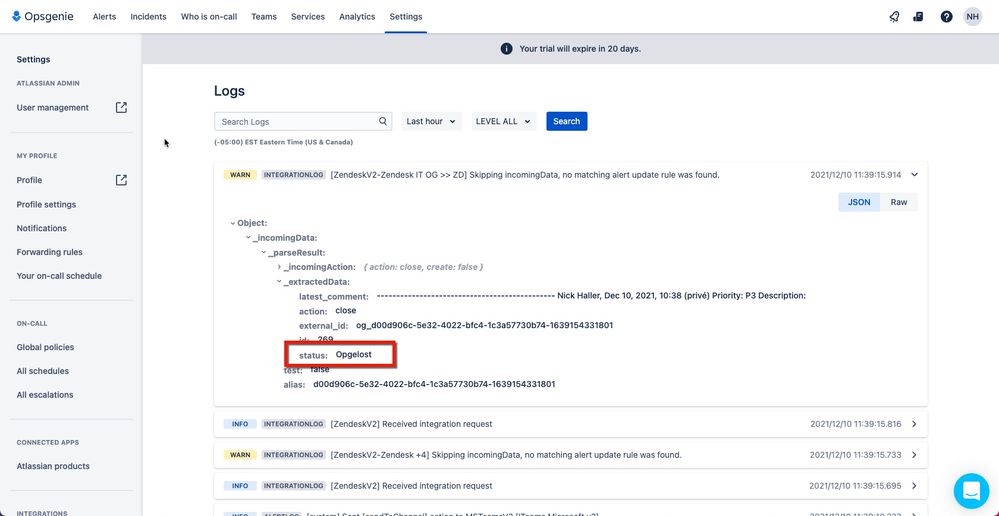Collapse the Object tree node
Viewport: 999px width, 516px height.
[233, 224]
